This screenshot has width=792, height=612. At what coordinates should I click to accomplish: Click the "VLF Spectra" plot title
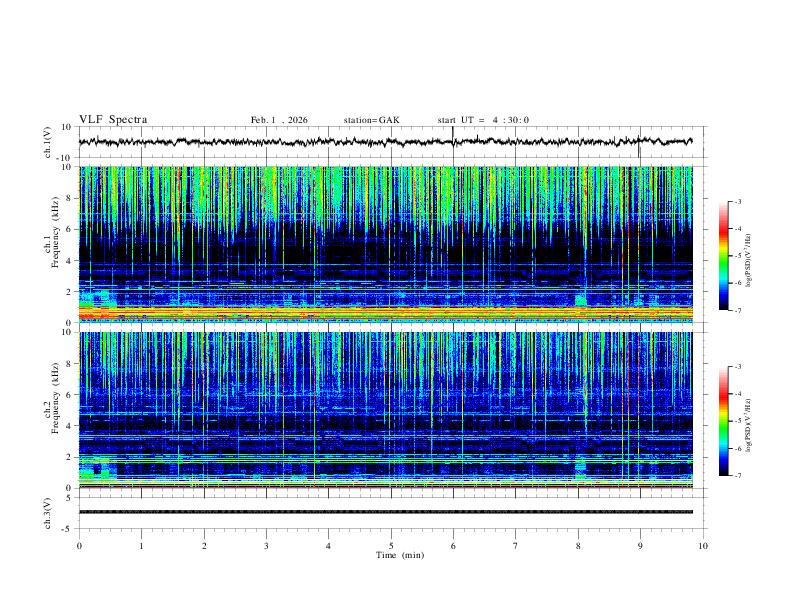[113, 120]
